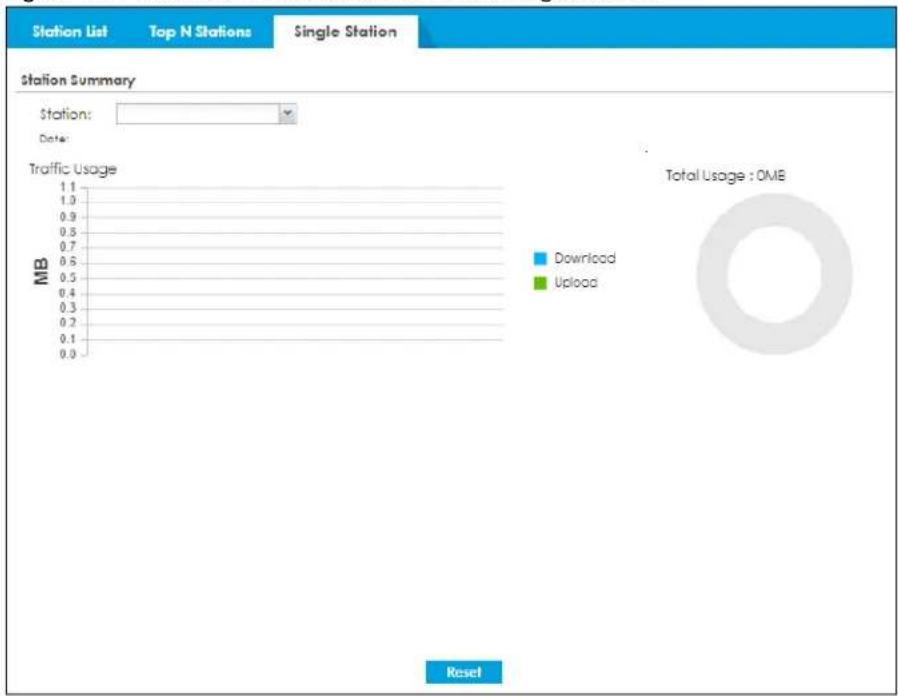Click the Traffic Usage chart title
Image resolution: width=898 pixels, height=696 pixels.
coord(73,169)
